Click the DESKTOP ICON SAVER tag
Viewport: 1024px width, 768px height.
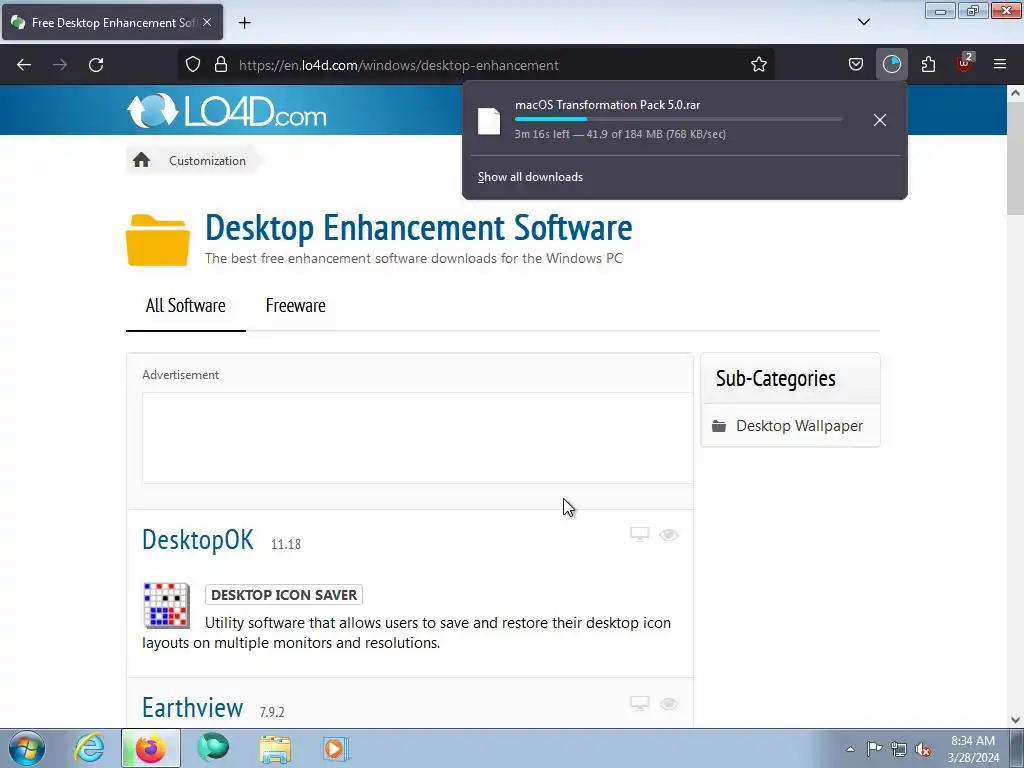[x=283, y=595]
